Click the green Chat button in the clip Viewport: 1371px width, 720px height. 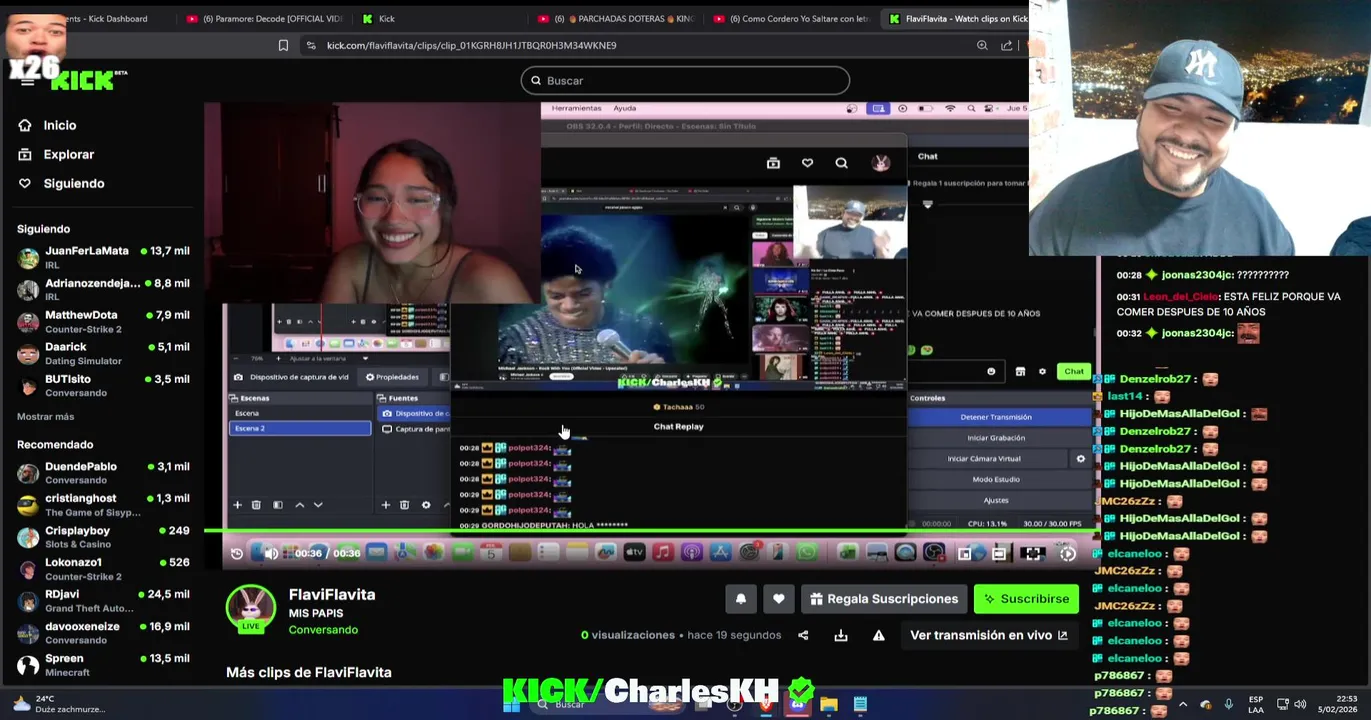[x=1074, y=371]
